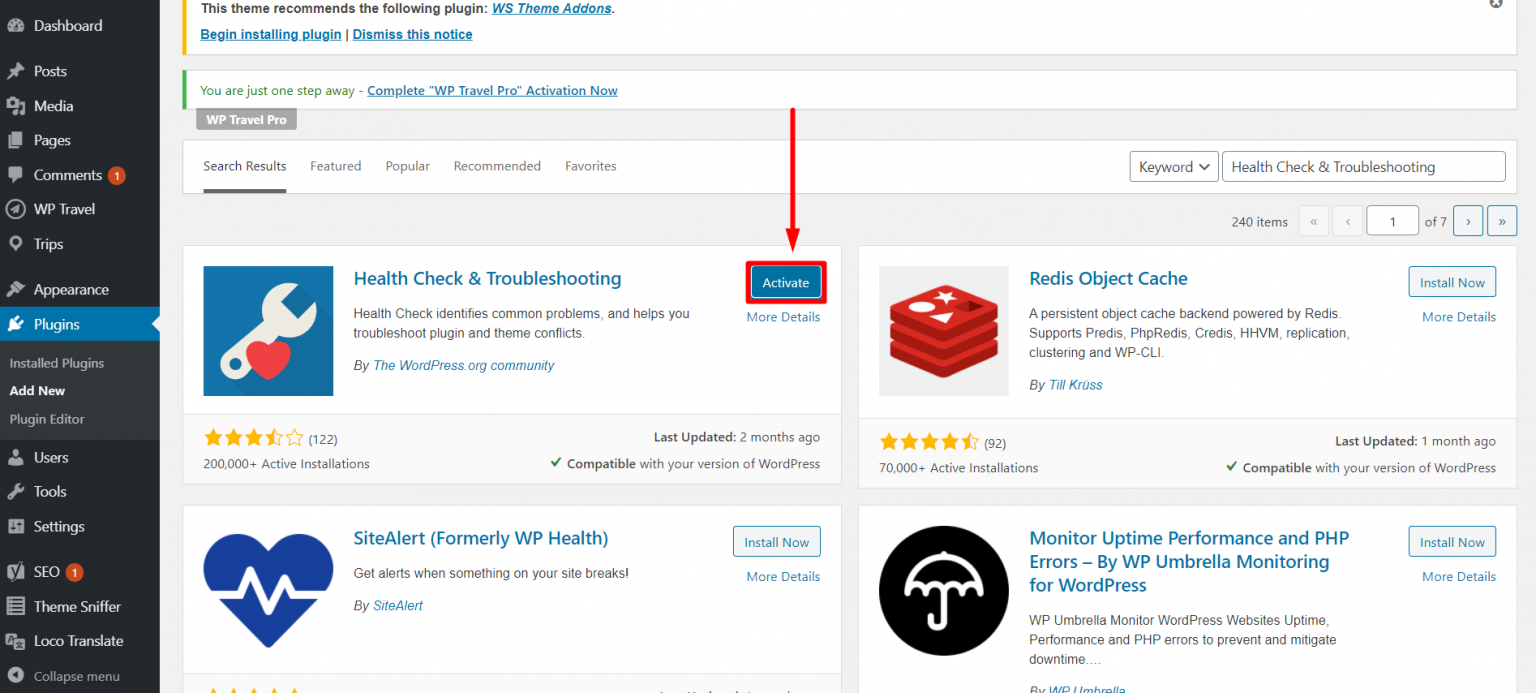Image resolution: width=1536 pixels, height=693 pixels.
Task: View More Details for WP Umbrella plugin
Action: [x=1459, y=577]
